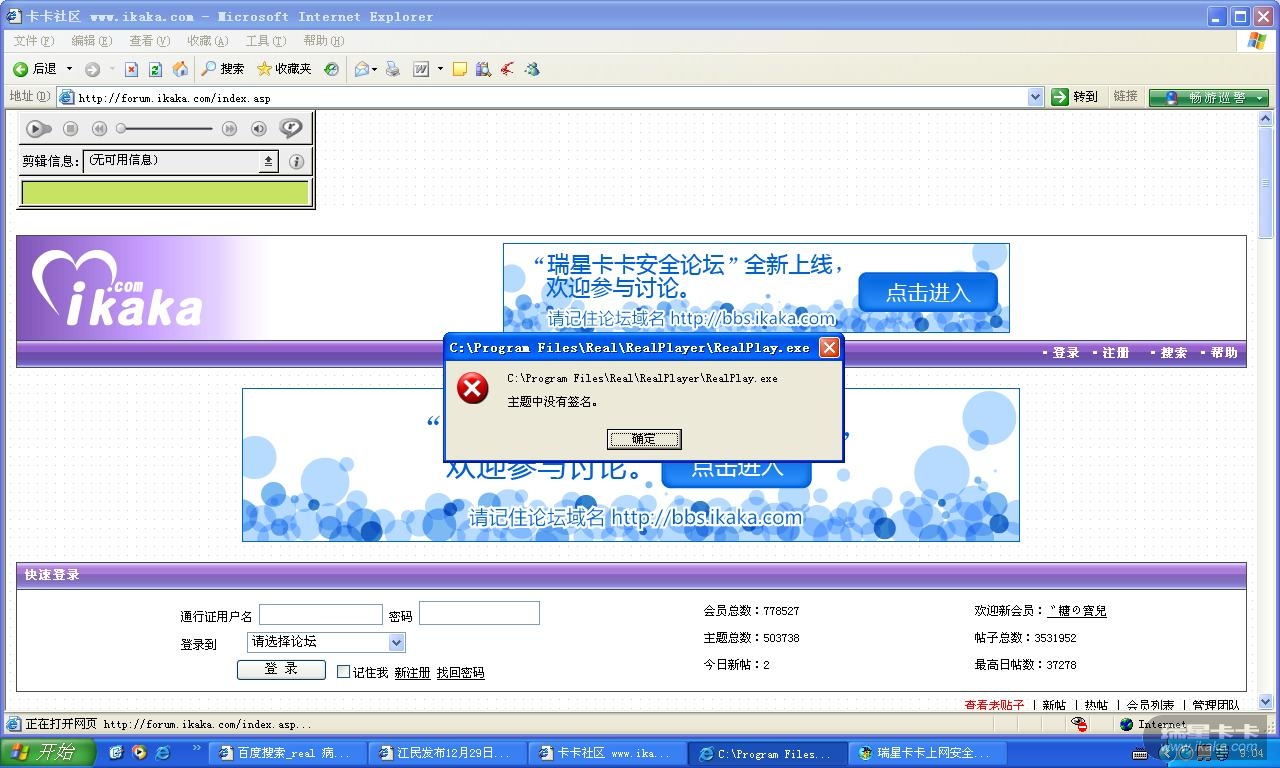This screenshot has width=1280, height=768.
Task: Click the eject arrow beside the 剪辑信息 field
Action: pos(268,161)
